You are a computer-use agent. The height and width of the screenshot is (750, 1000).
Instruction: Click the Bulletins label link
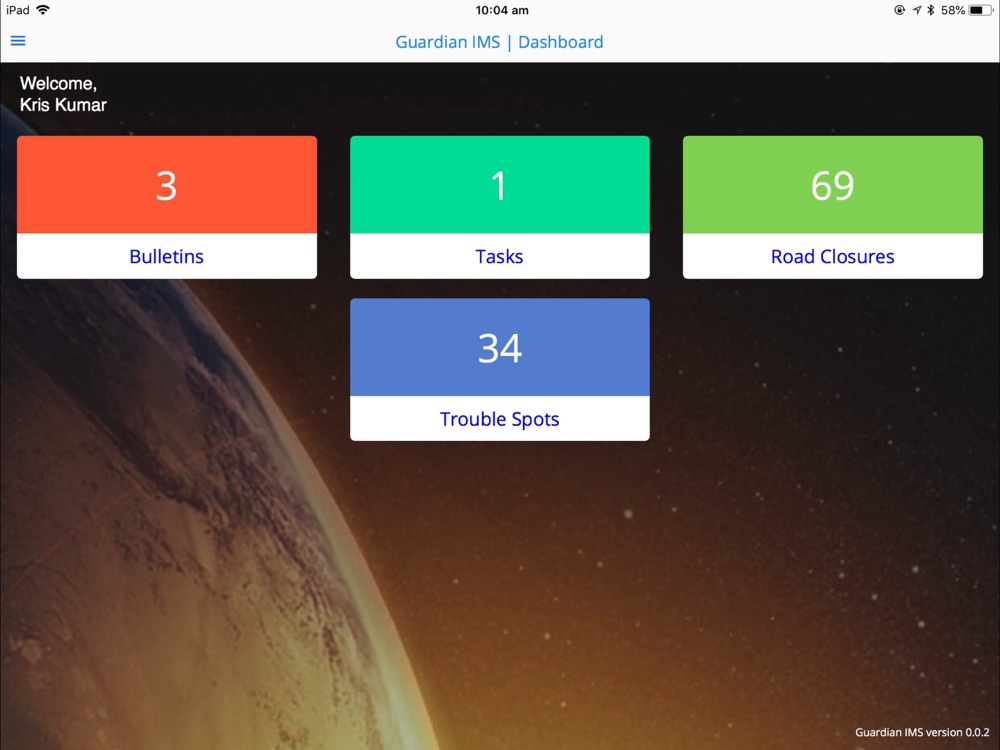[x=166, y=256]
